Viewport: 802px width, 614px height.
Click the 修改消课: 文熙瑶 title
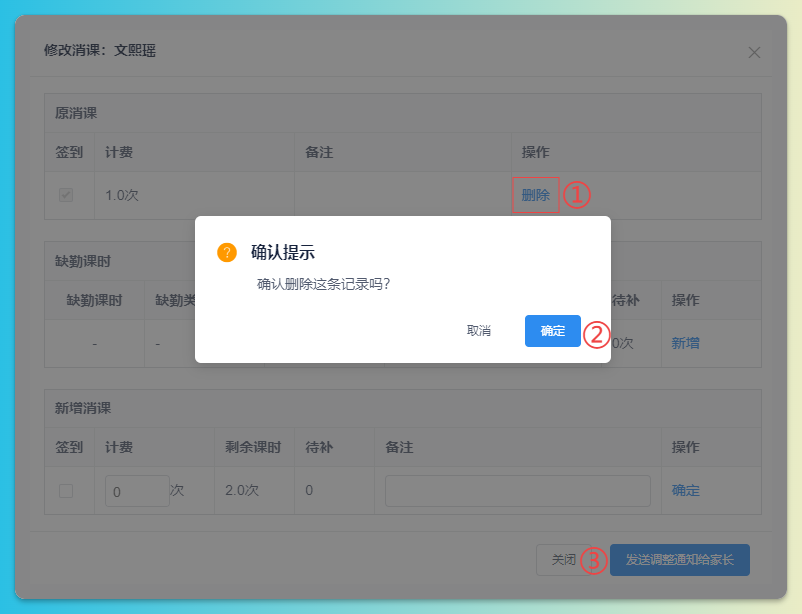point(100,50)
